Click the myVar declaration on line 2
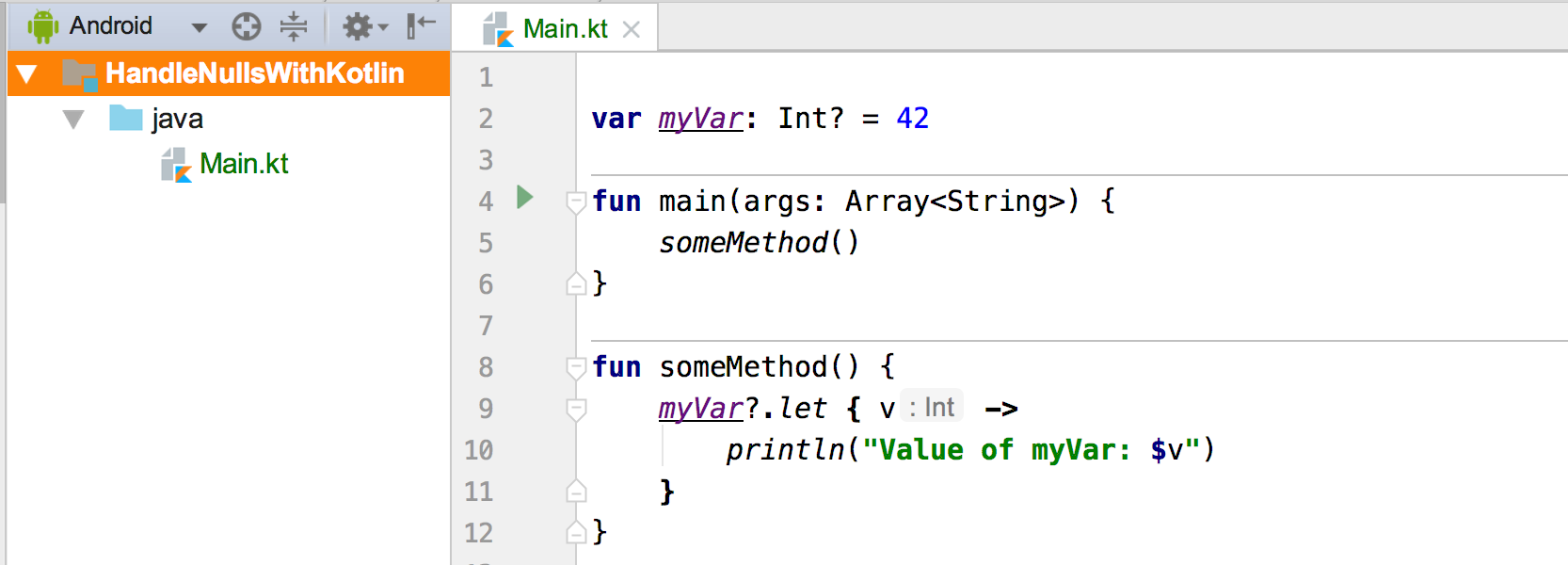Image resolution: width=1568 pixels, height=565 pixels. (701, 119)
